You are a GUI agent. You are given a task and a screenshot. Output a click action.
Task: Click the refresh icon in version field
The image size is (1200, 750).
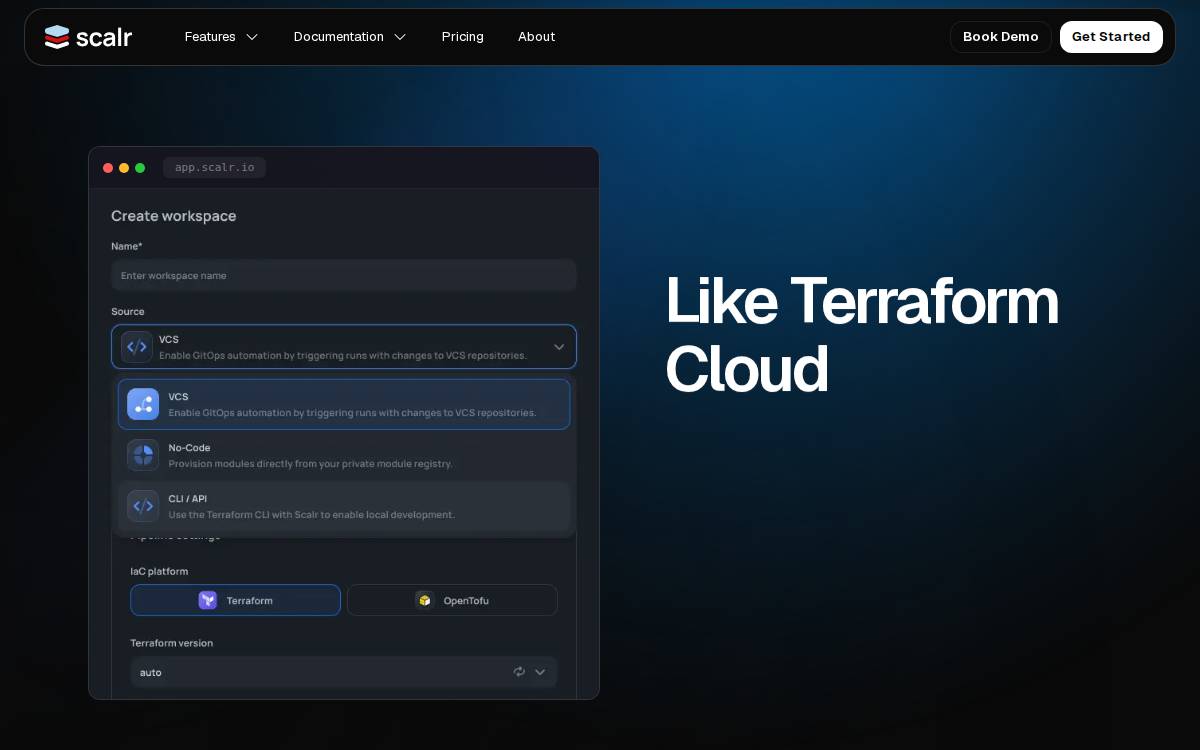click(x=519, y=672)
